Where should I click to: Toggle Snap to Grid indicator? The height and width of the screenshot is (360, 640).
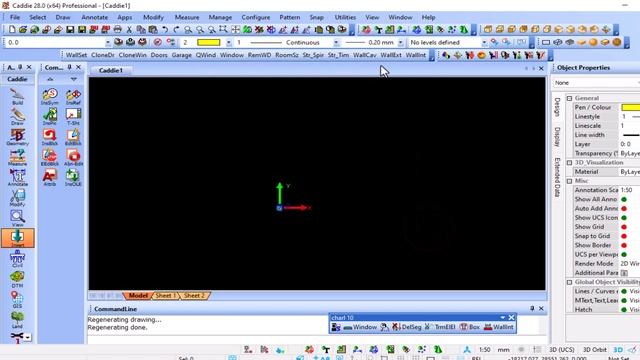click(x=624, y=236)
